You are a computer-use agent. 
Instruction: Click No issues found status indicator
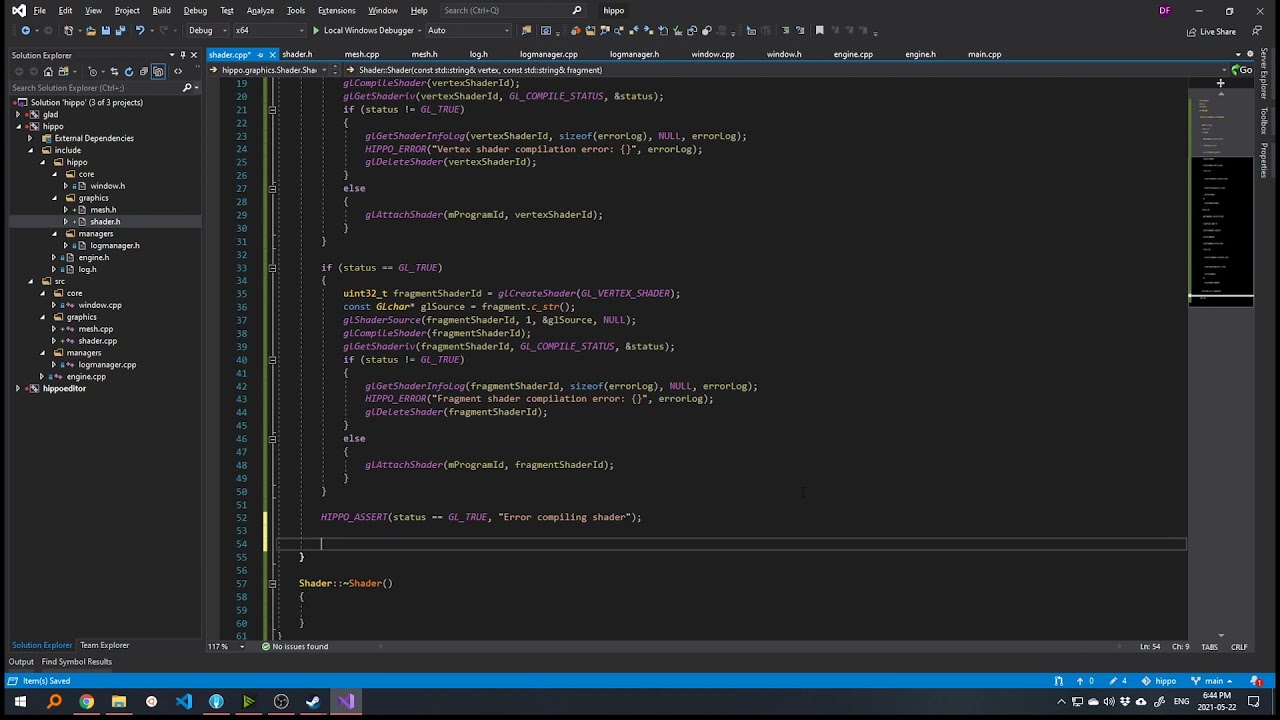click(295, 646)
